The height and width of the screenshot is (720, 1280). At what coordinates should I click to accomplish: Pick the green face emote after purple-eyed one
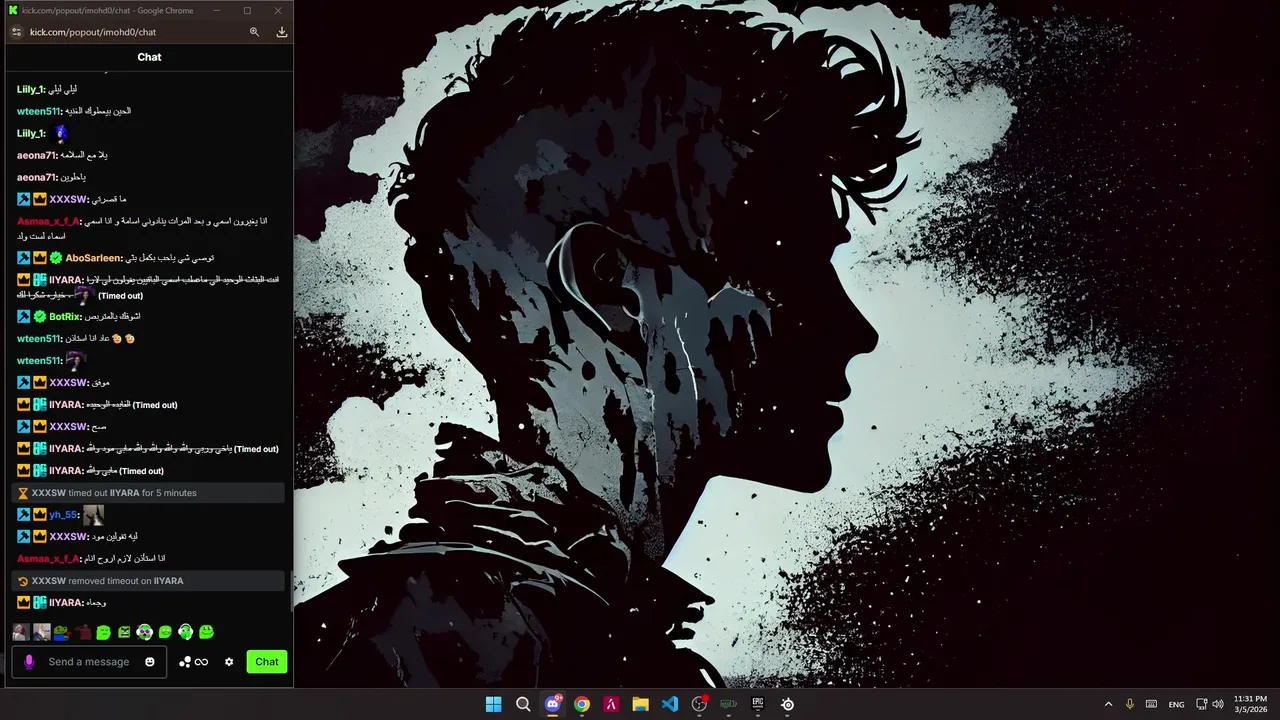click(x=165, y=632)
